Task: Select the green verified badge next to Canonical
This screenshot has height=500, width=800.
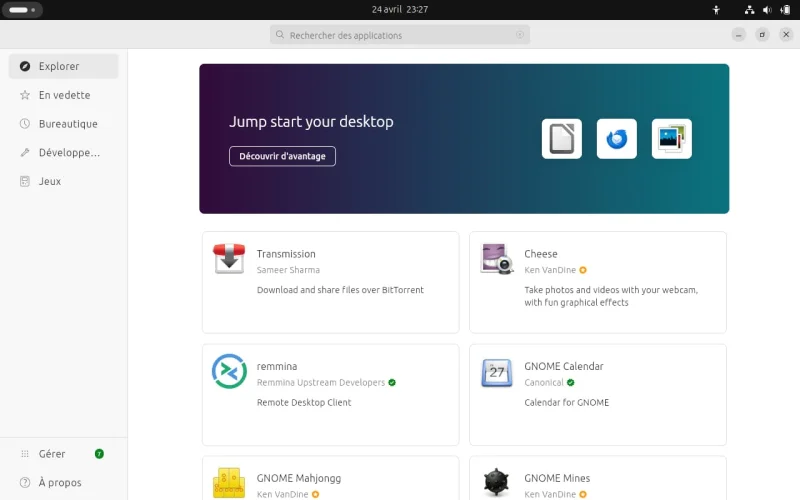Action: pos(570,383)
